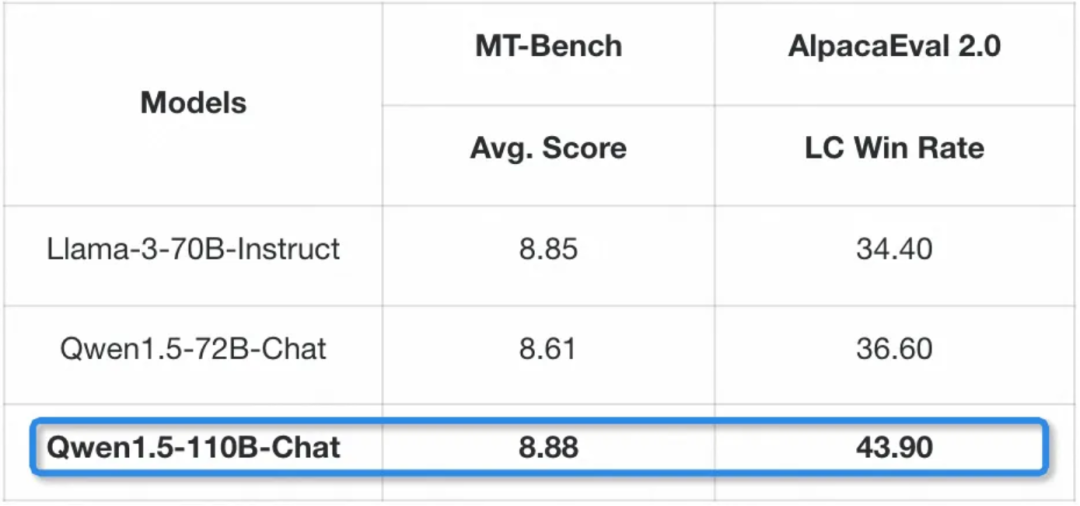The height and width of the screenshot is (506, 1080).
Task: Click the column border between Models and MT-Bench headers
Action: (382, 102)
